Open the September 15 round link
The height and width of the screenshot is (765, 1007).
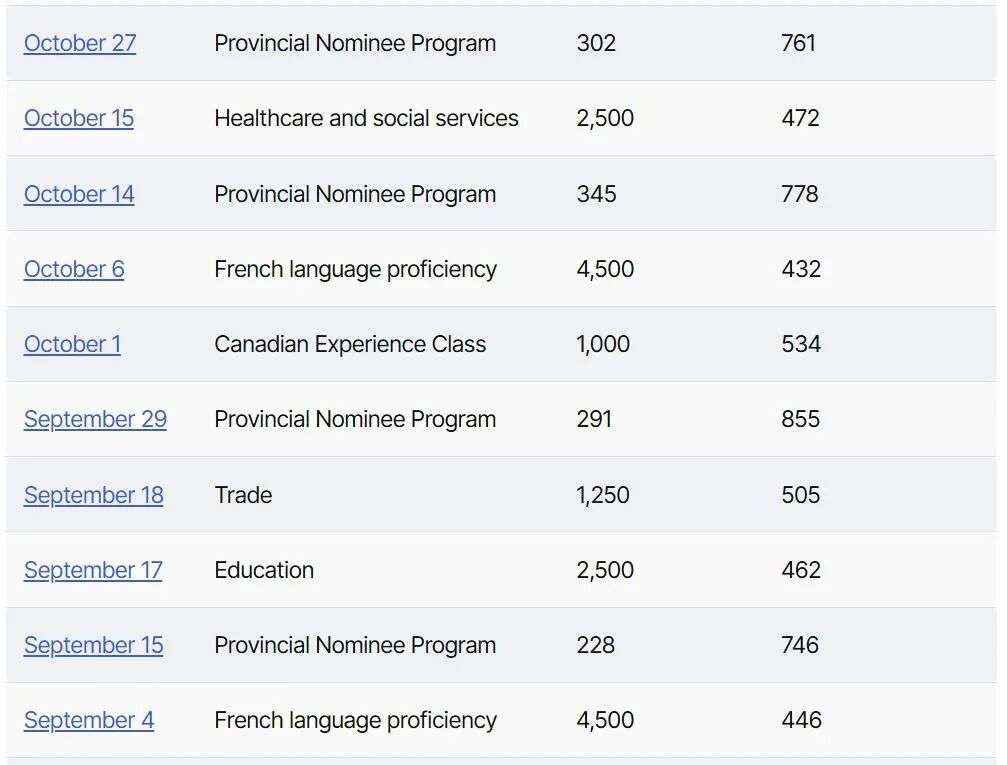(93, 645)
